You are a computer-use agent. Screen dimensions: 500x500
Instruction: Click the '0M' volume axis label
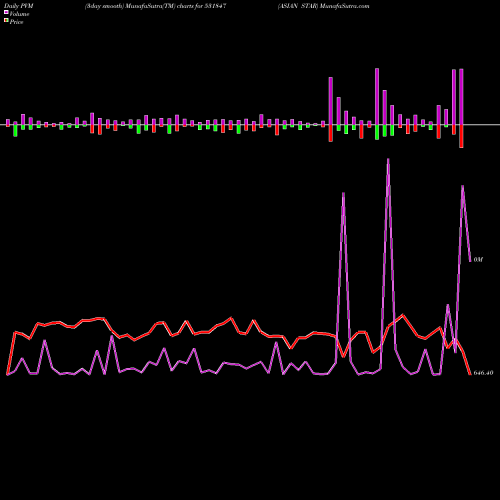(x=478, y=259)
